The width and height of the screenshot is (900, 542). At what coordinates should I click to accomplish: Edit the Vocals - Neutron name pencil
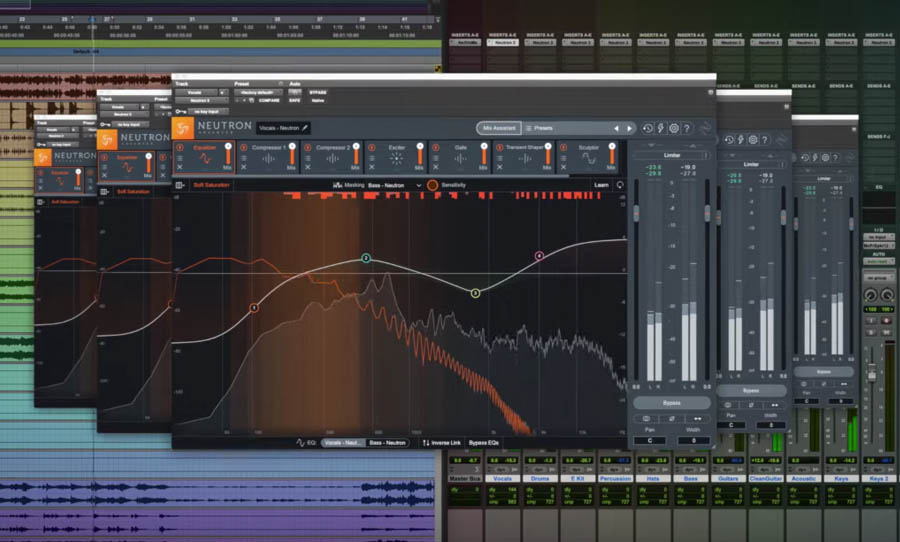pyautogui.click(x=305, y=127)
